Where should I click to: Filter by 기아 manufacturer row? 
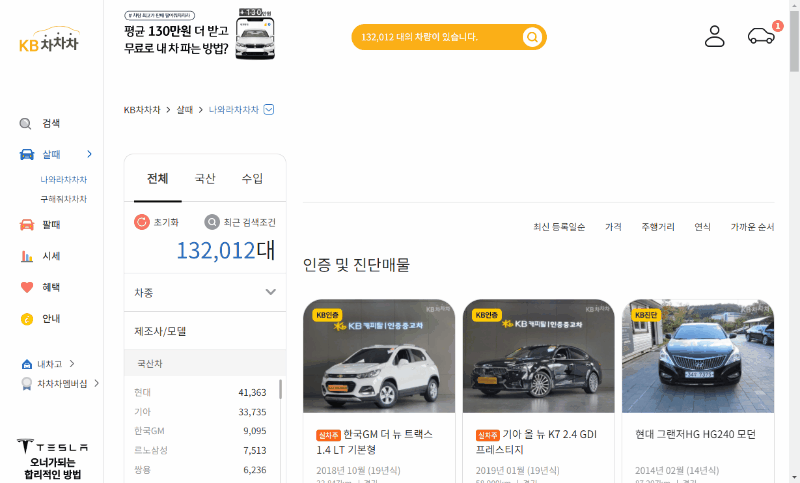[200, 412]
